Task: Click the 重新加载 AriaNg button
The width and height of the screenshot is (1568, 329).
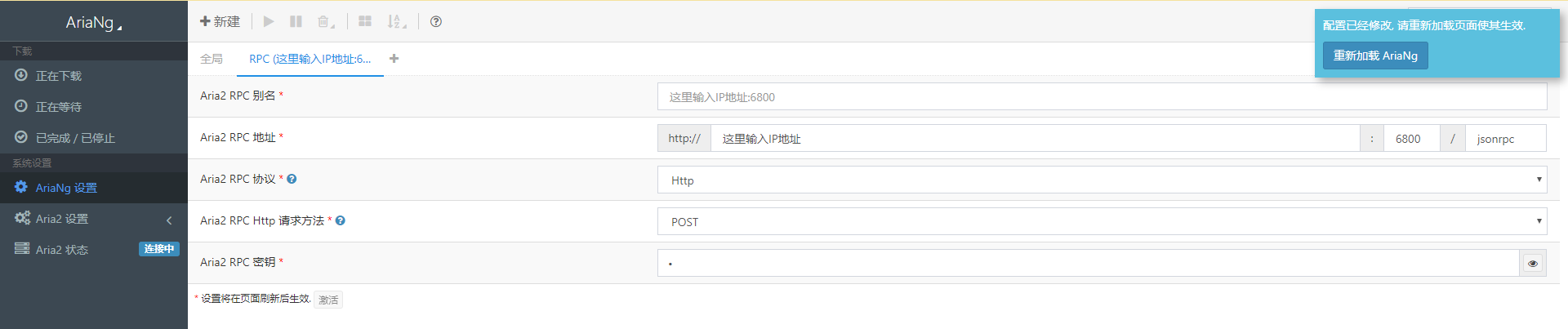Action: point(1375,56)
